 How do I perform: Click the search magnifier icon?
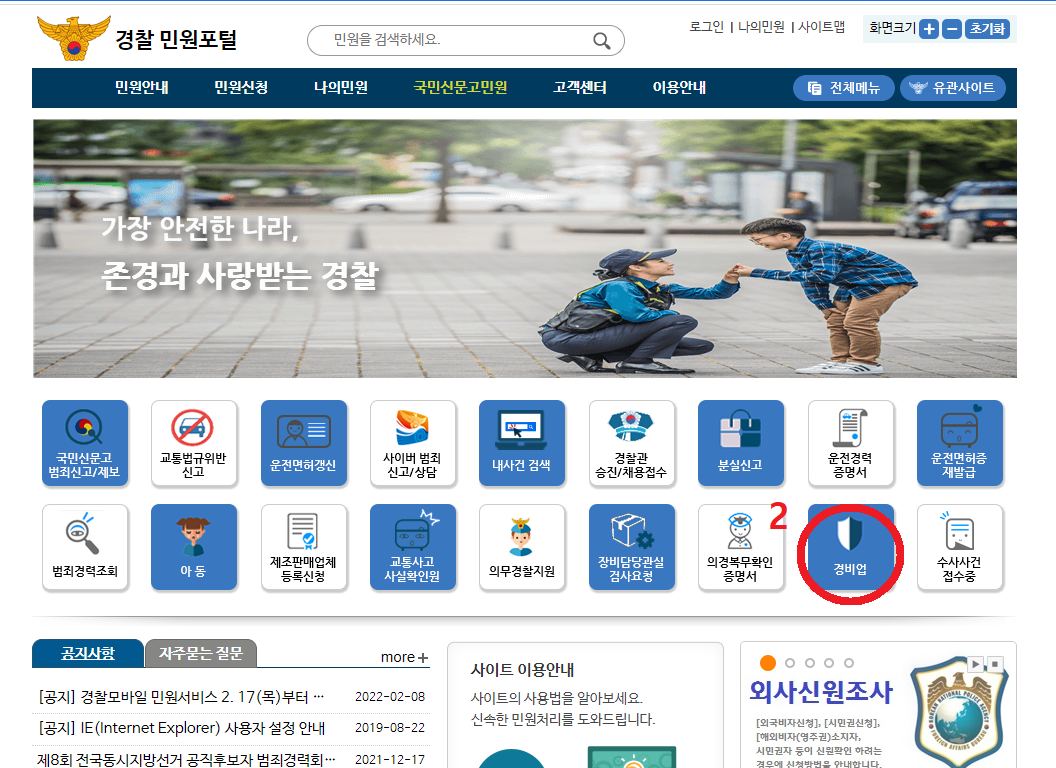(601, 41)
